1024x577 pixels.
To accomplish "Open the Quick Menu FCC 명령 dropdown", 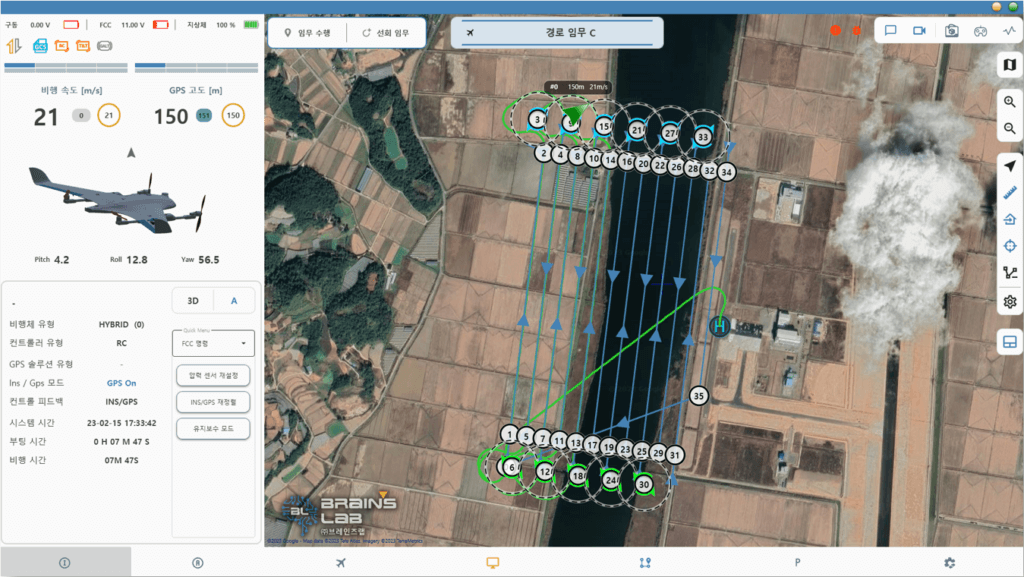I will coord(214,343).
